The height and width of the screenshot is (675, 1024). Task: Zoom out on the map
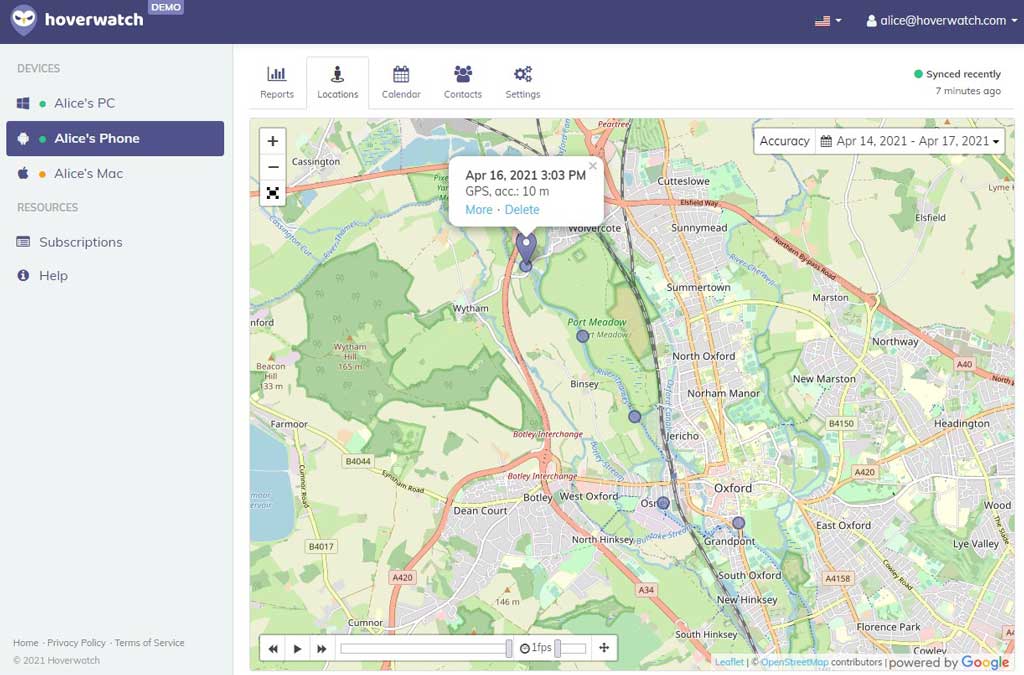tap(273, 167)
